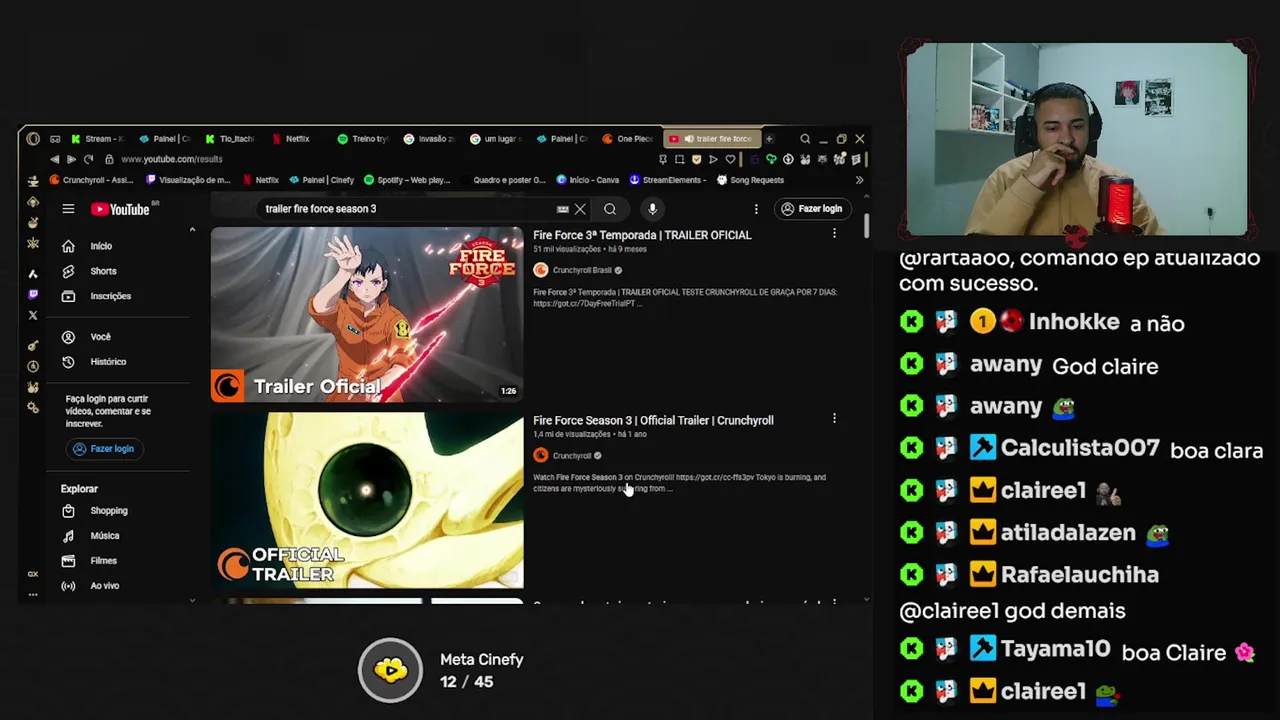Open the GX Control icon in sidebar bottom
1280x720 pixels.
[x=33, y=574]
